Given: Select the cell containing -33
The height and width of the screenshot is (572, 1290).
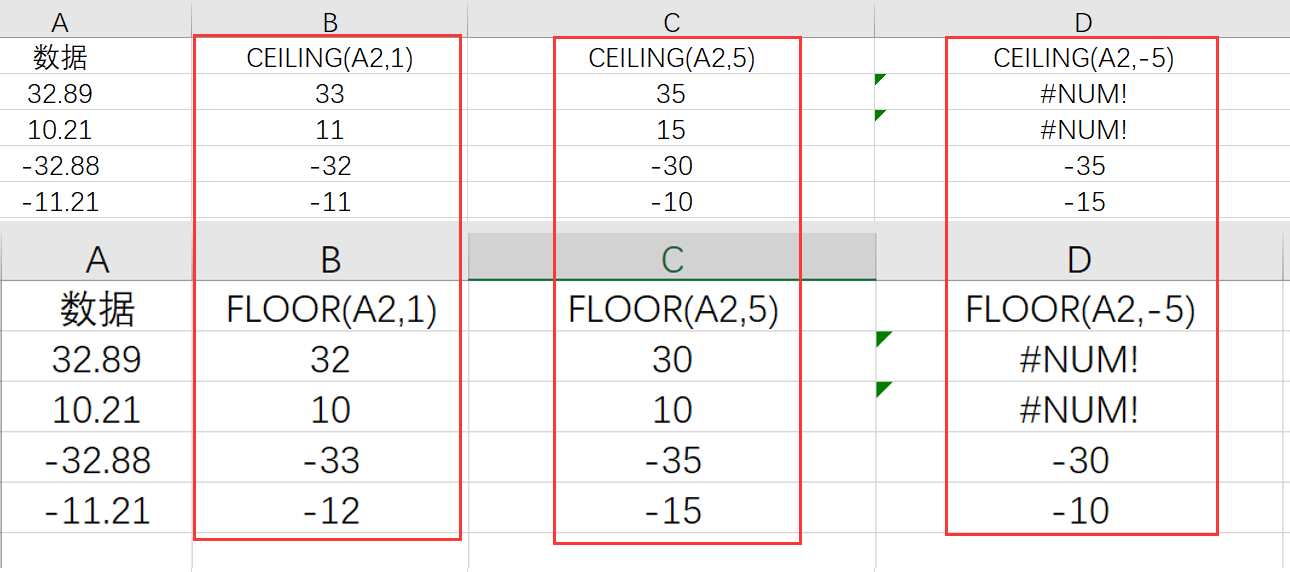Looking at the screenshot, I should [331, 461].
